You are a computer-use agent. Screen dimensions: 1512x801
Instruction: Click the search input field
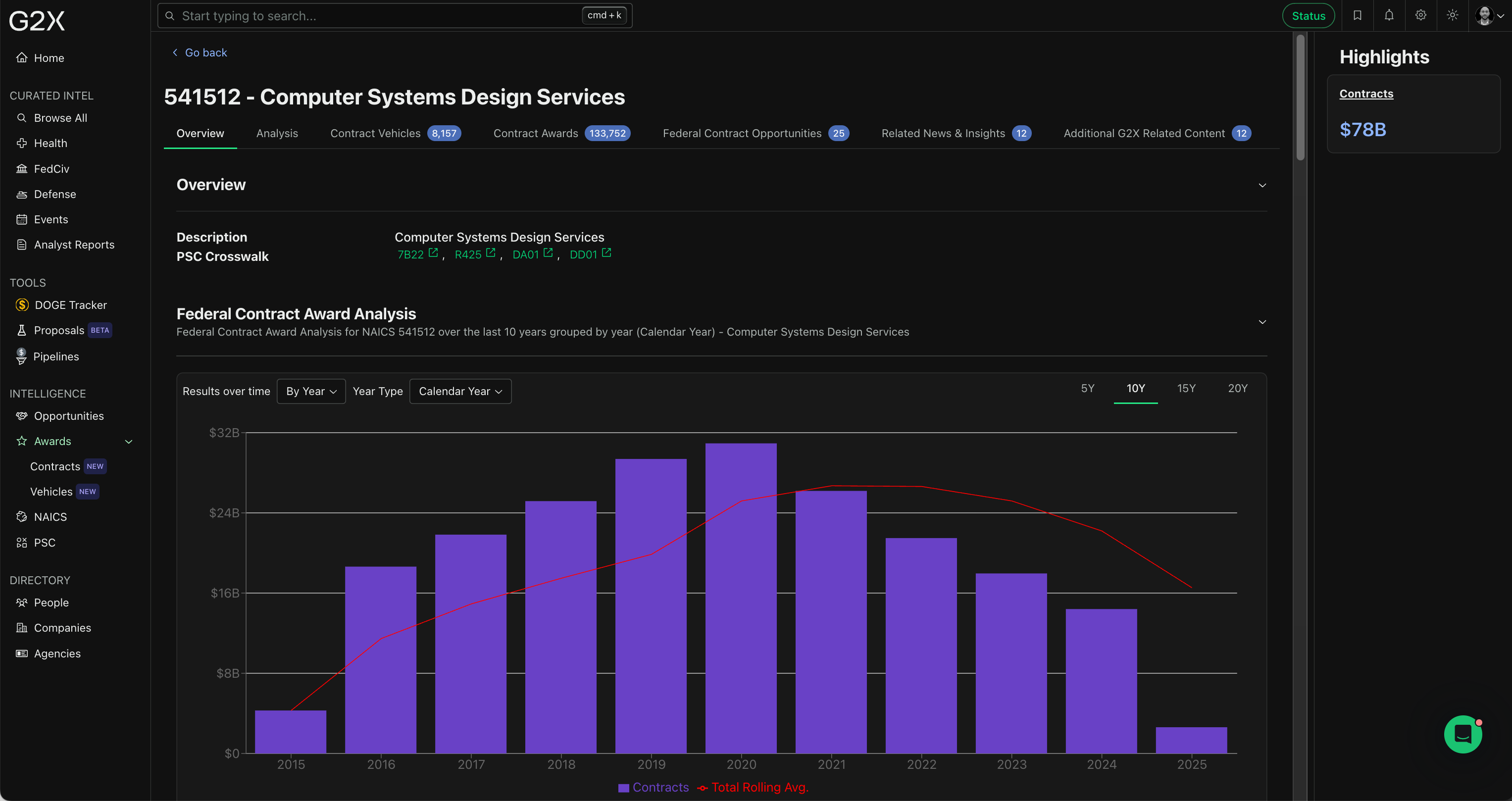pos(382,15)
